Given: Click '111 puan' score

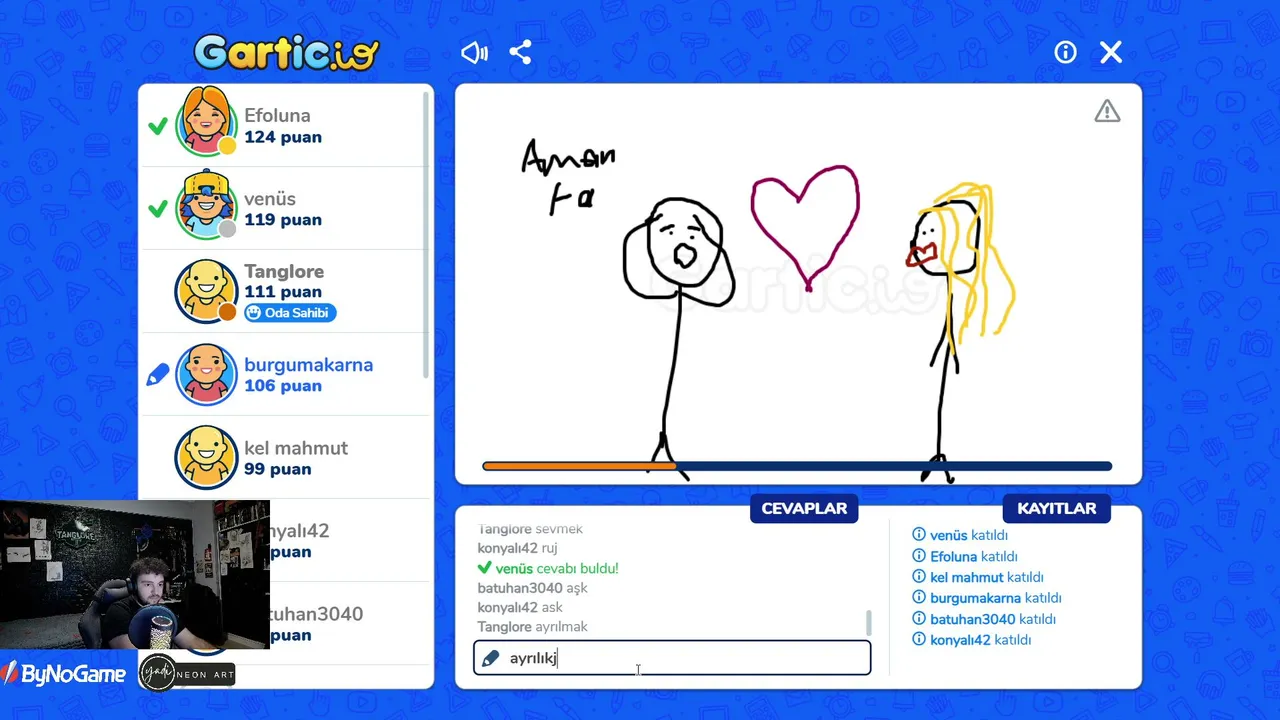Looking at the screenshot, I should point(283,292).
